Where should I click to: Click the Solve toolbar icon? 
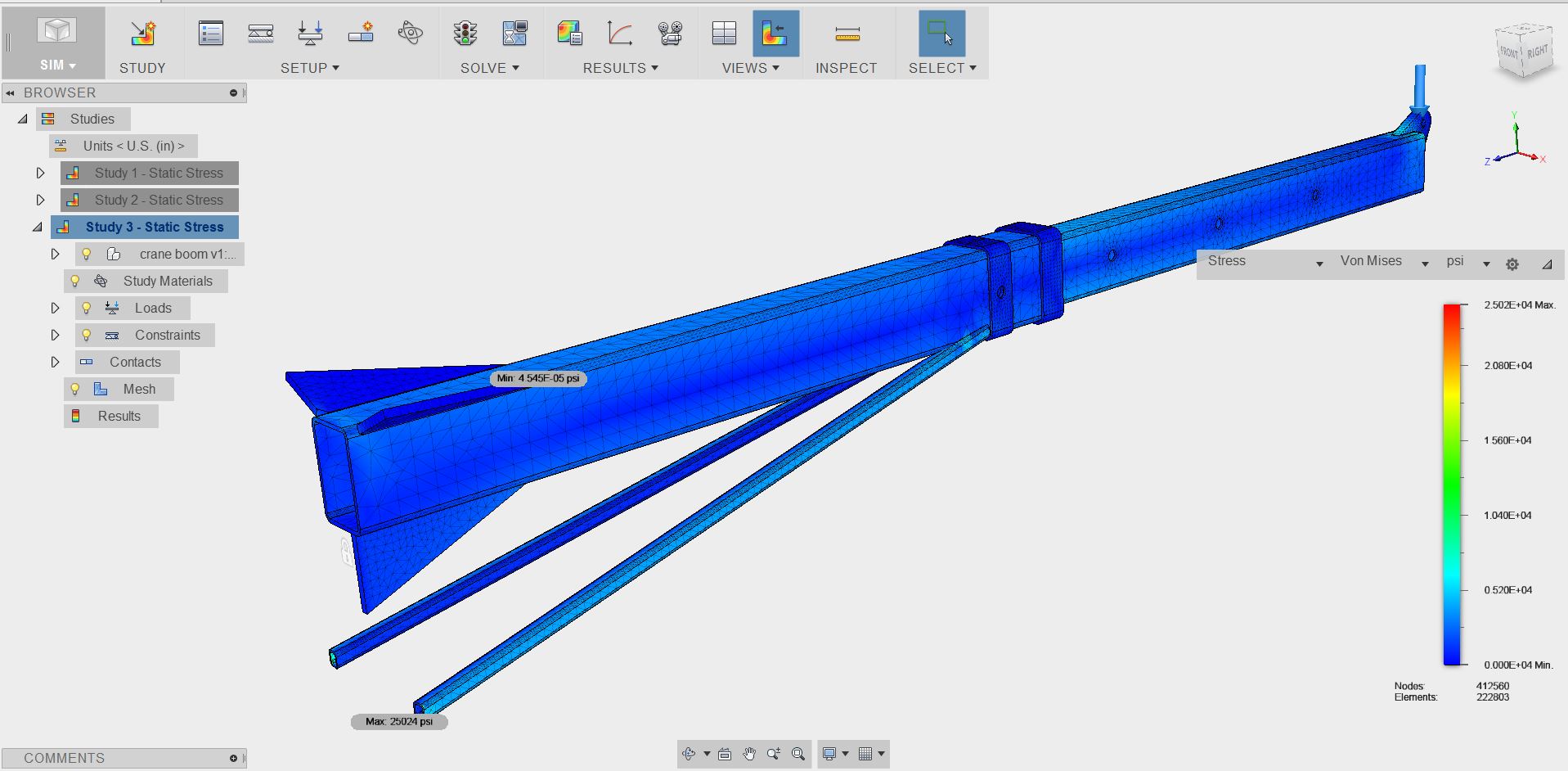(515, 34)
